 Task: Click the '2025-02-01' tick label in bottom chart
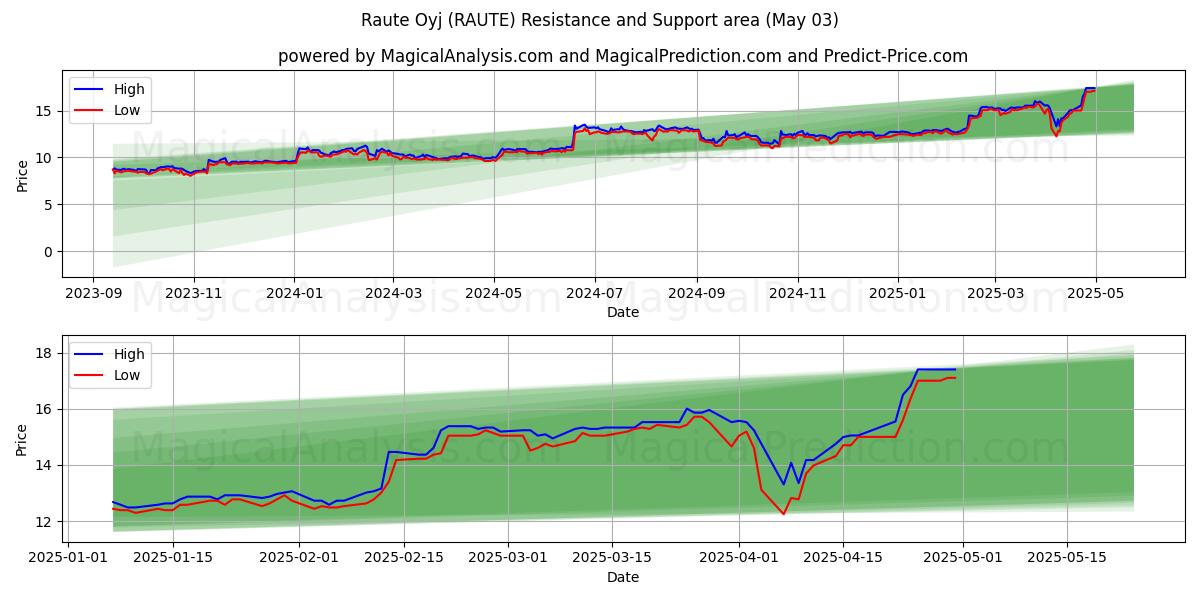pos(300,557)
